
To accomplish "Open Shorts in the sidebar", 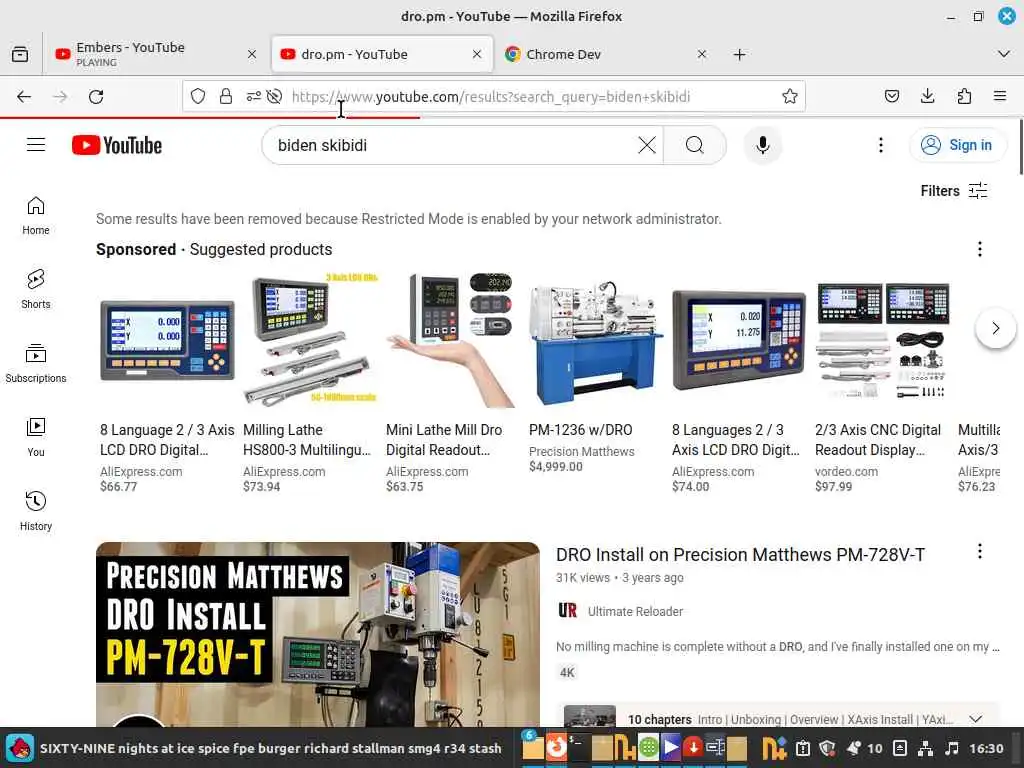I will (36, 289).
